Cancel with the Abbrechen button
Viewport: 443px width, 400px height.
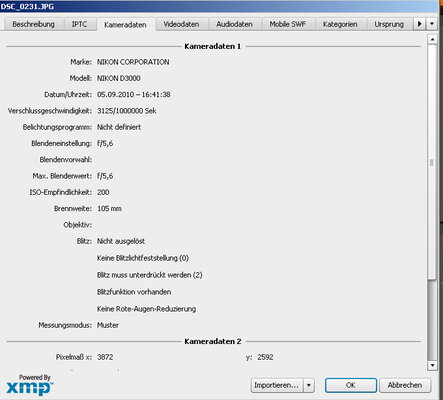pyautogui.click(x=405, y=385)
